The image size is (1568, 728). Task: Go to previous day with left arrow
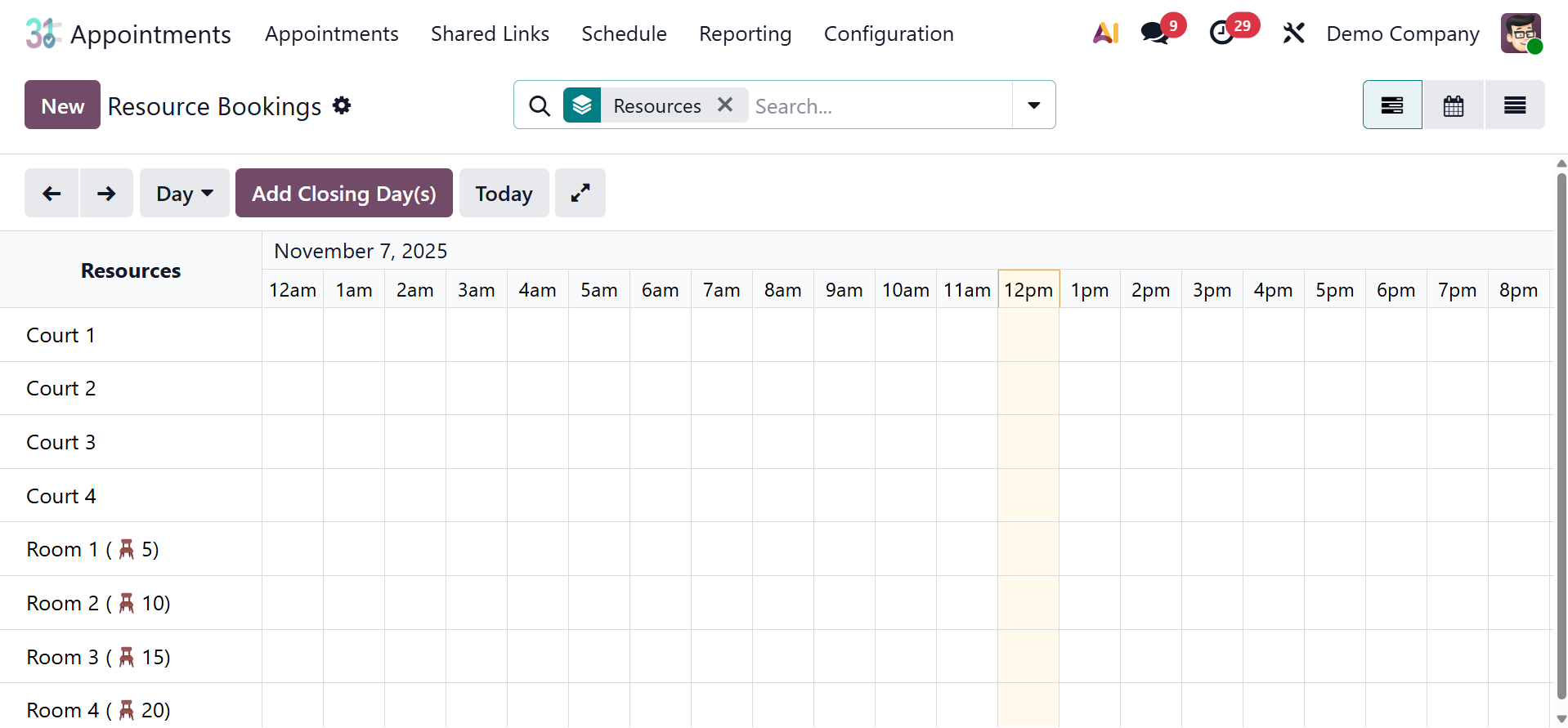pos(52,194)
